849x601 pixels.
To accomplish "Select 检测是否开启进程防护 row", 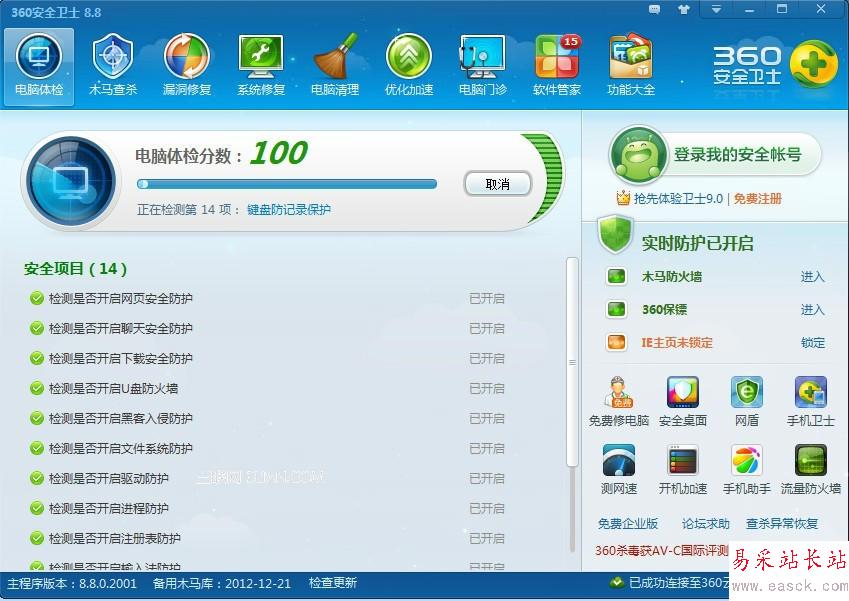I will tap(266, 508).
